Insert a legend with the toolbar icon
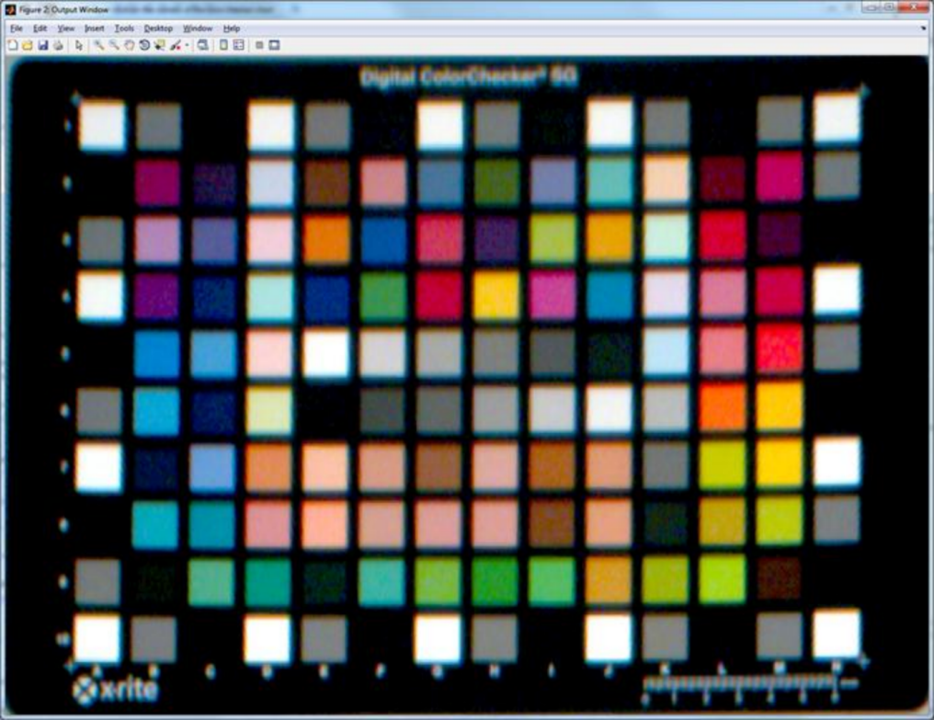 click(239, 45)
